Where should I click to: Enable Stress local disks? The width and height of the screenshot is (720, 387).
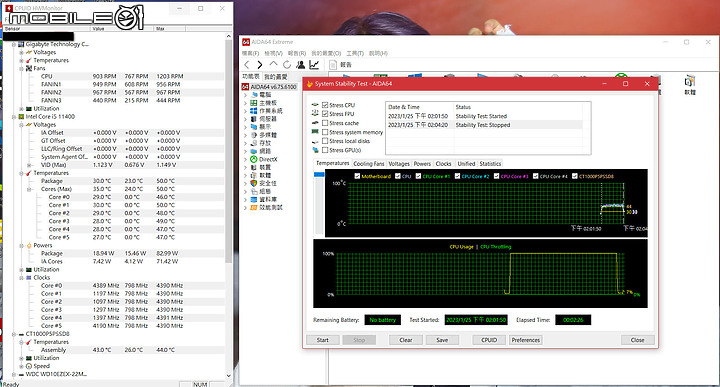click(325, 141)
